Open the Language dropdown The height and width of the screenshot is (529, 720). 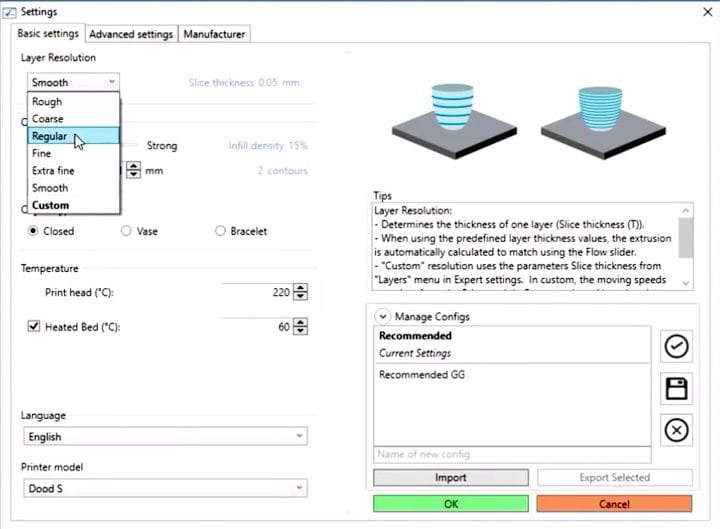[165, 437]
